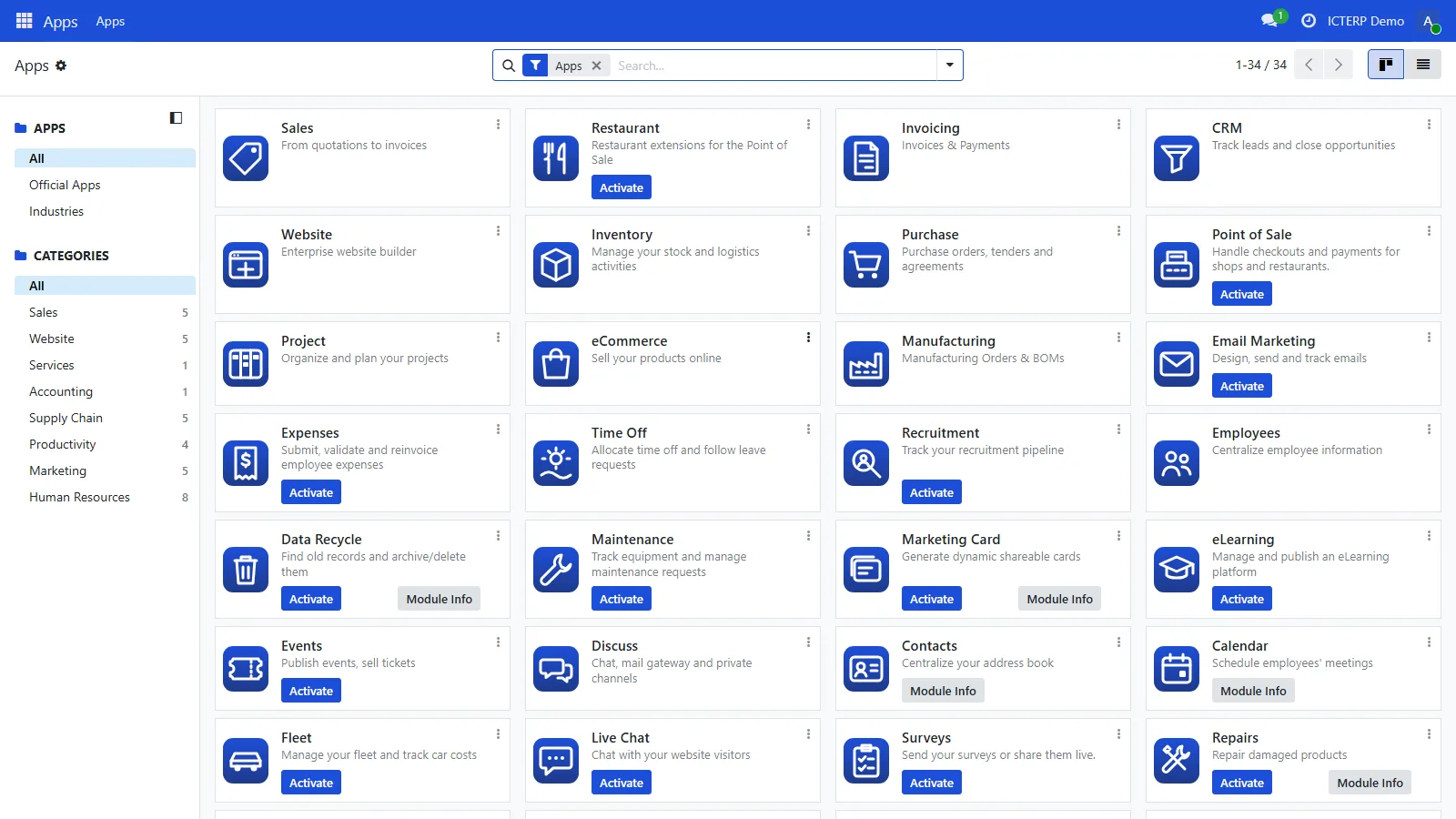This screenshot has height=819, width=1456.
Task: Click the CRM funnel icon
Action: tap(1177, 158)
